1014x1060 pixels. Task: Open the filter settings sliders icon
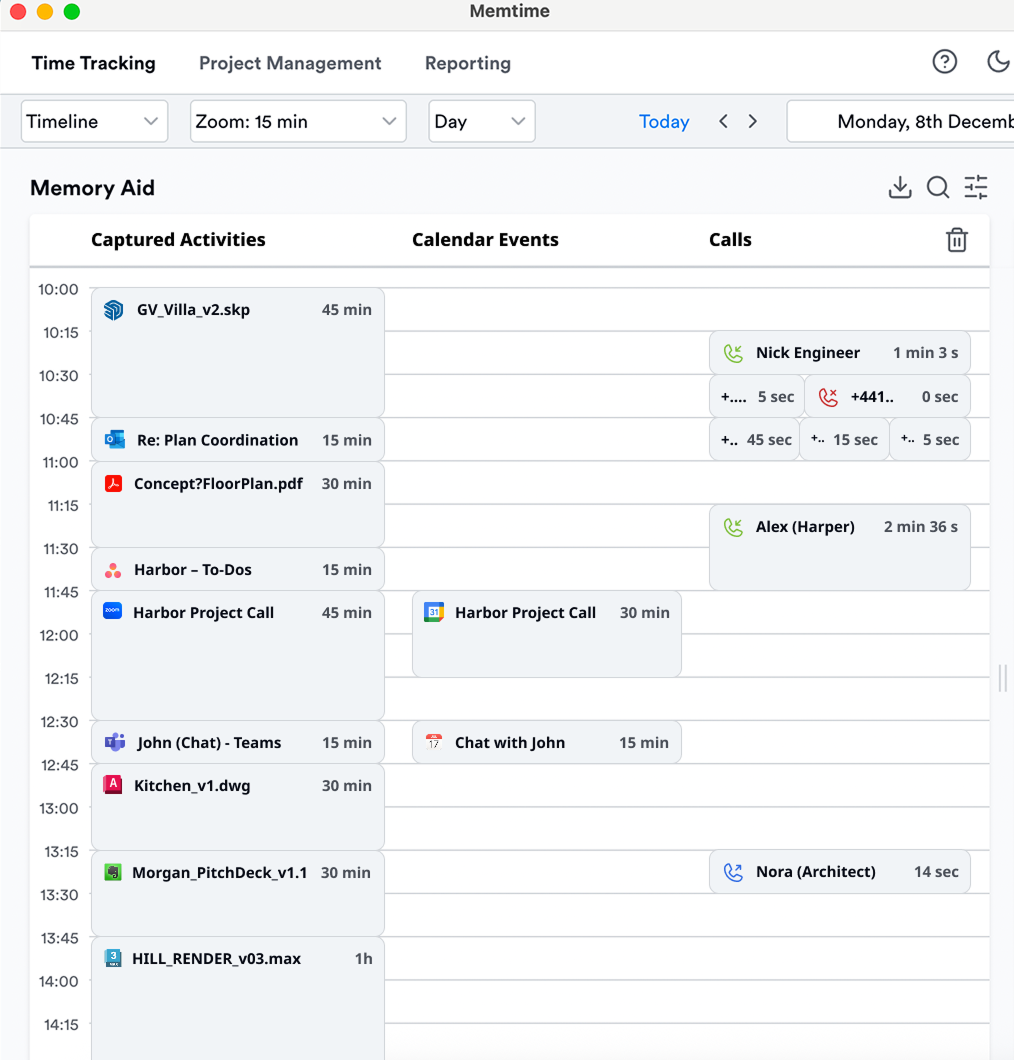point(975,187)
